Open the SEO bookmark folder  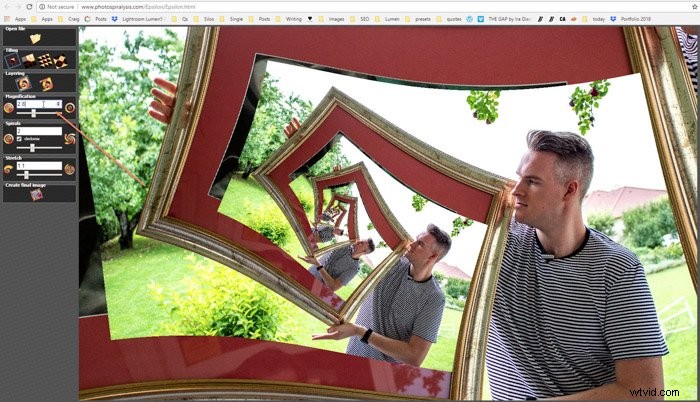[360, 19]
